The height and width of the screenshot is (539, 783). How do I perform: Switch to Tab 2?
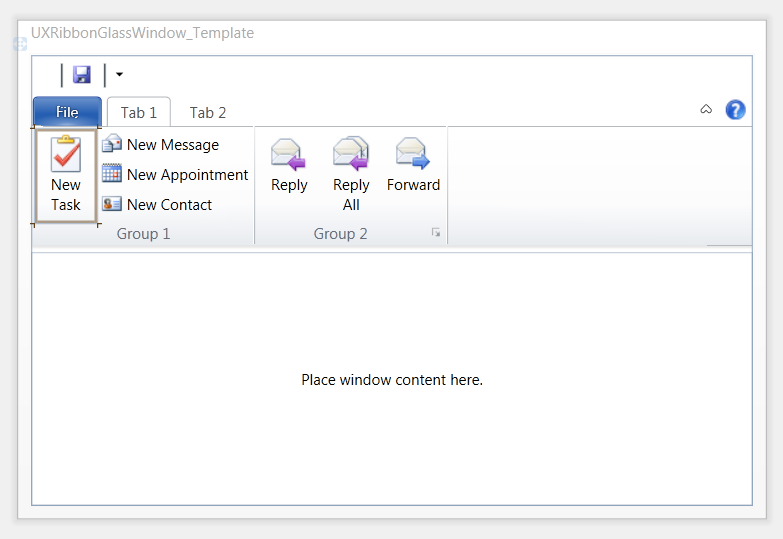click(208, 112)
